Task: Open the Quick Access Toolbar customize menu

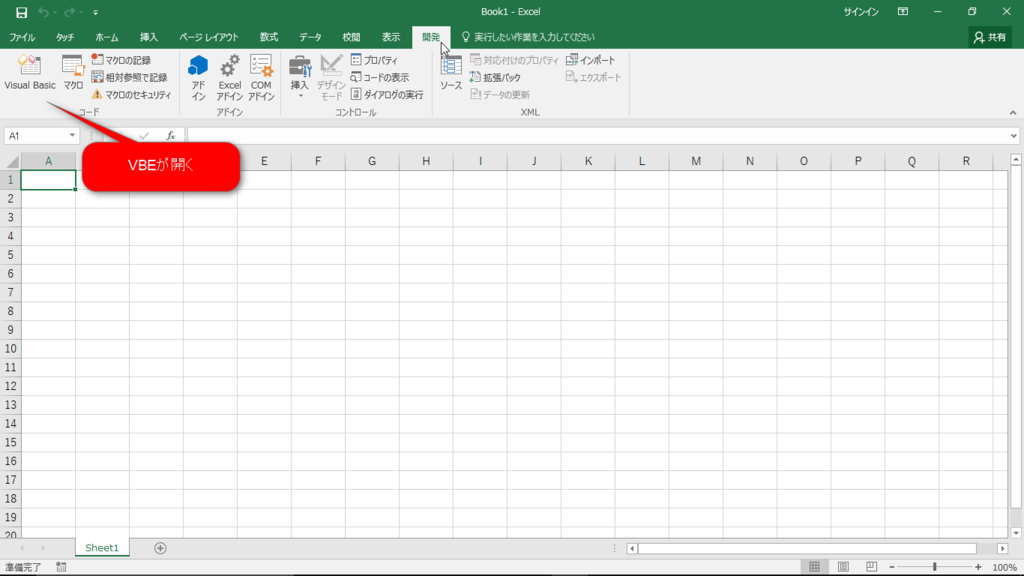Action: [95, 13]
